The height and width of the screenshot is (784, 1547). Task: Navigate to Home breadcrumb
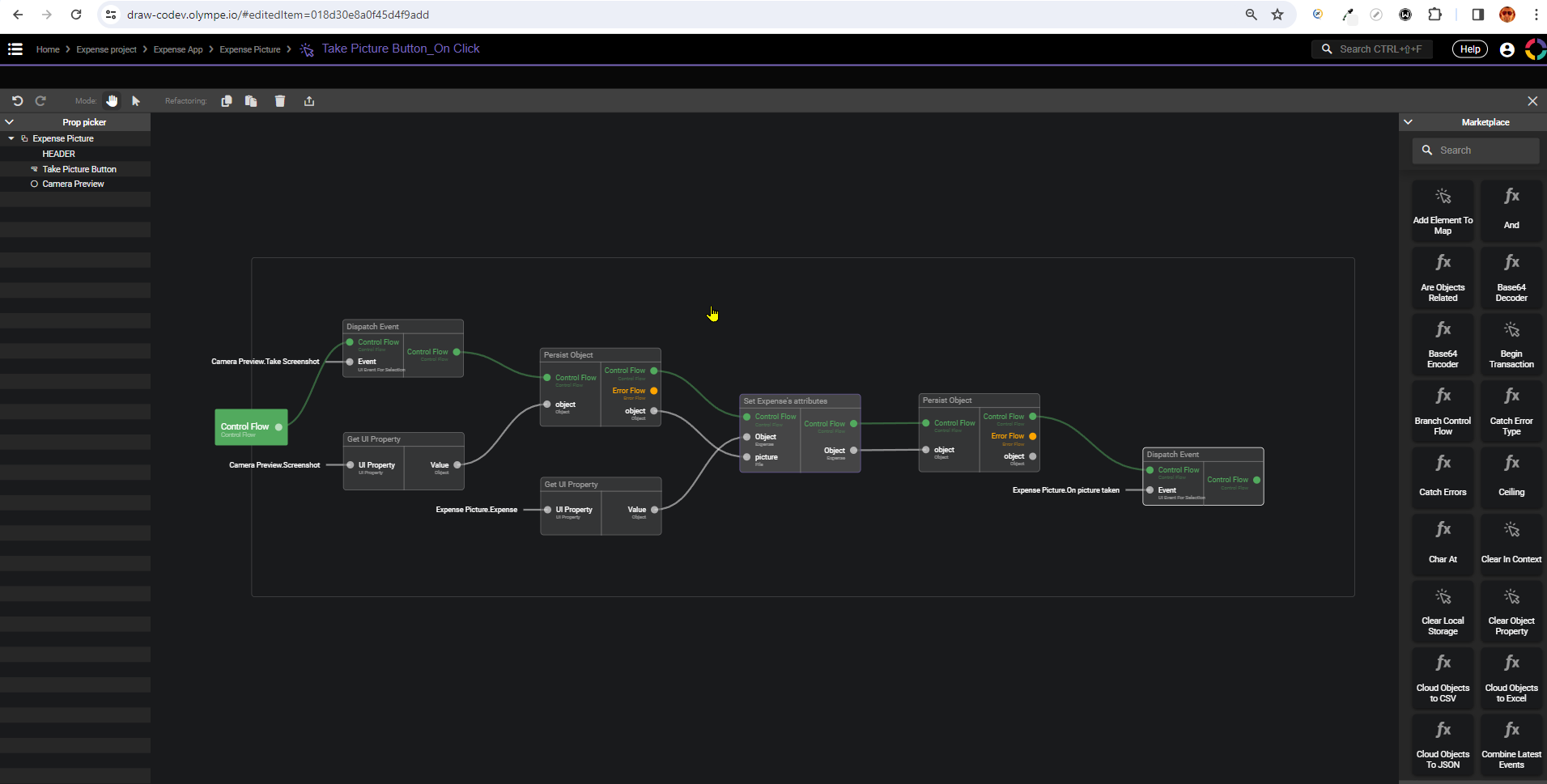pyautogui.click(x=48, y=50)
